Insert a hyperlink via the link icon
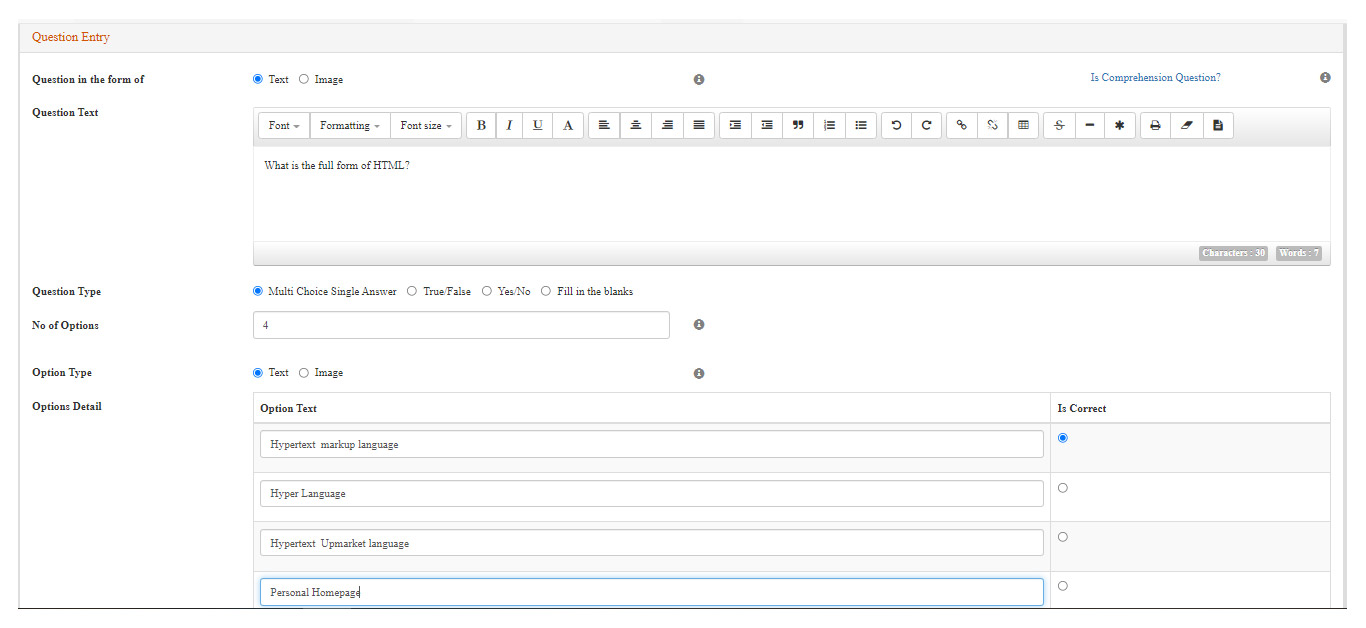Screen dimensions: 1366x628 pos(961,126)
